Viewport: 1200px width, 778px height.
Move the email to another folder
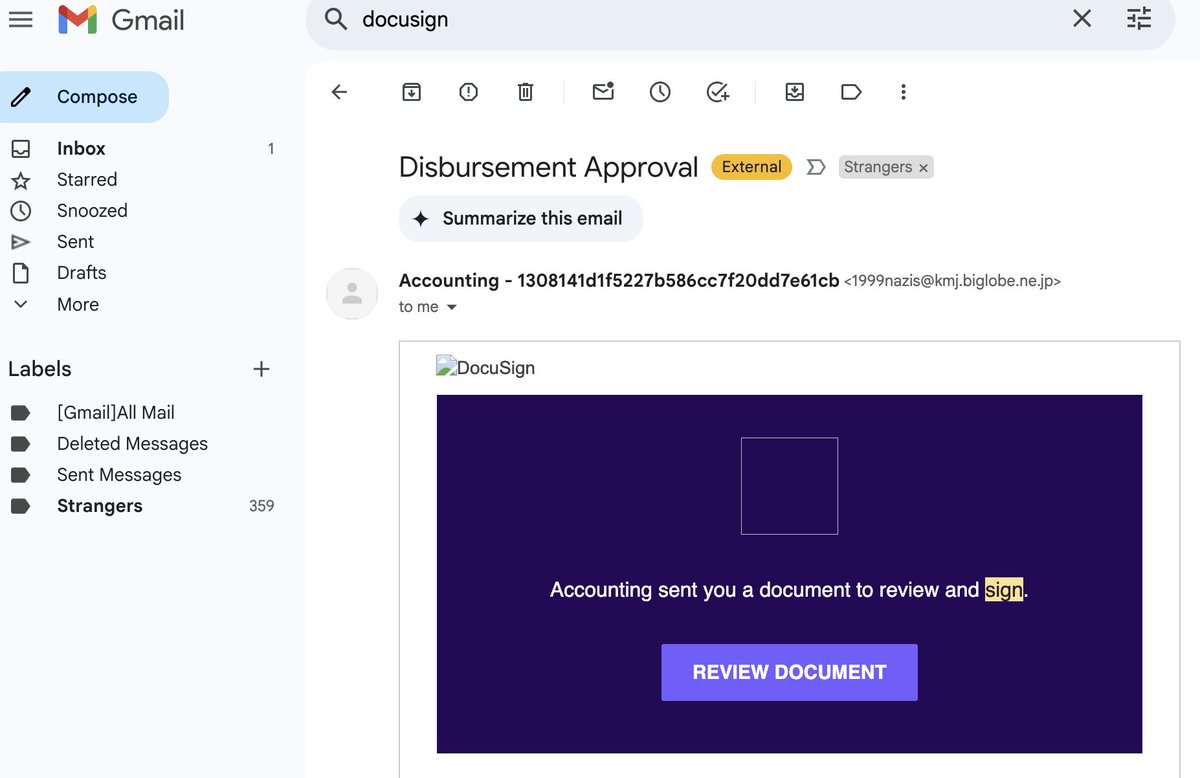pos(794,91)
